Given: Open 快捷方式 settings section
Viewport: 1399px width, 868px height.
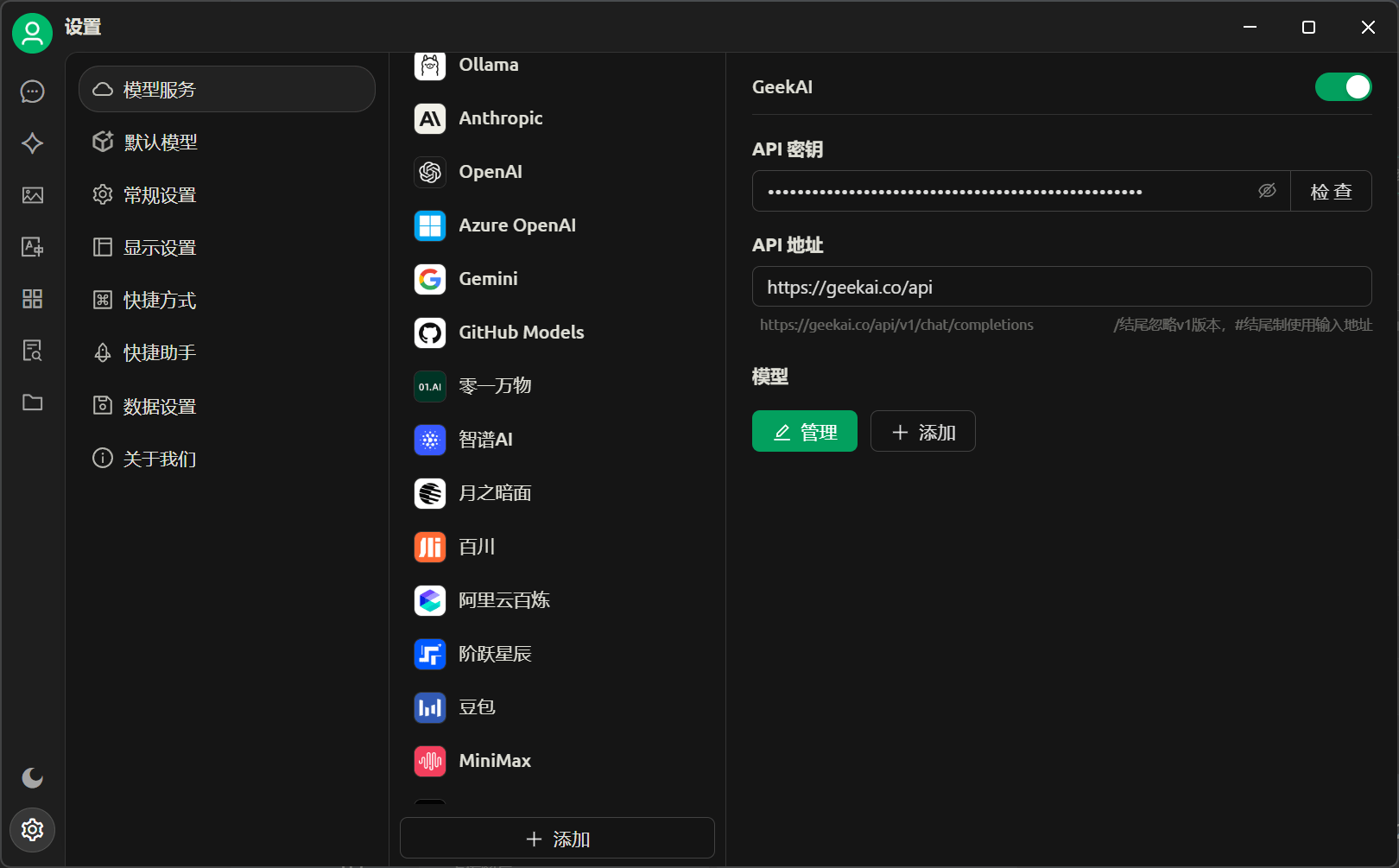Looking at the screenshot, I should point(227,300).
